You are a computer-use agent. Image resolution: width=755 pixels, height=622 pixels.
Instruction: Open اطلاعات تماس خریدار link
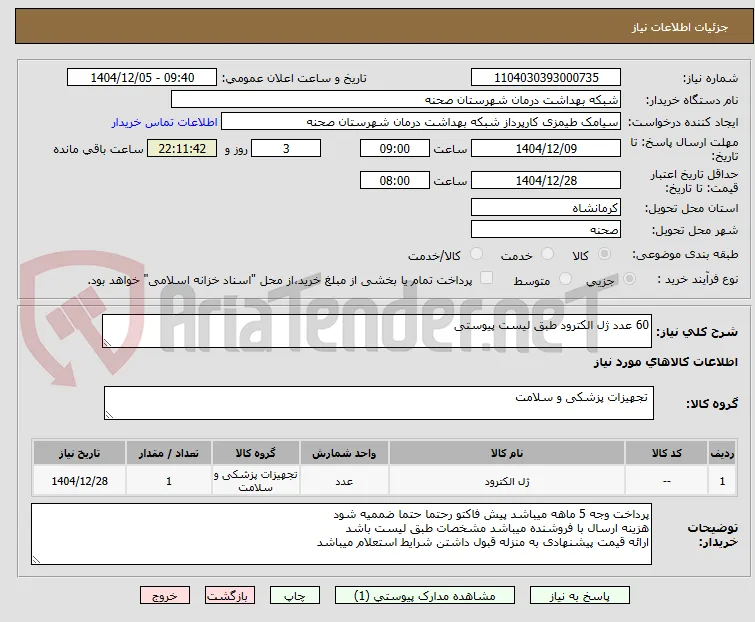[165, 122]
